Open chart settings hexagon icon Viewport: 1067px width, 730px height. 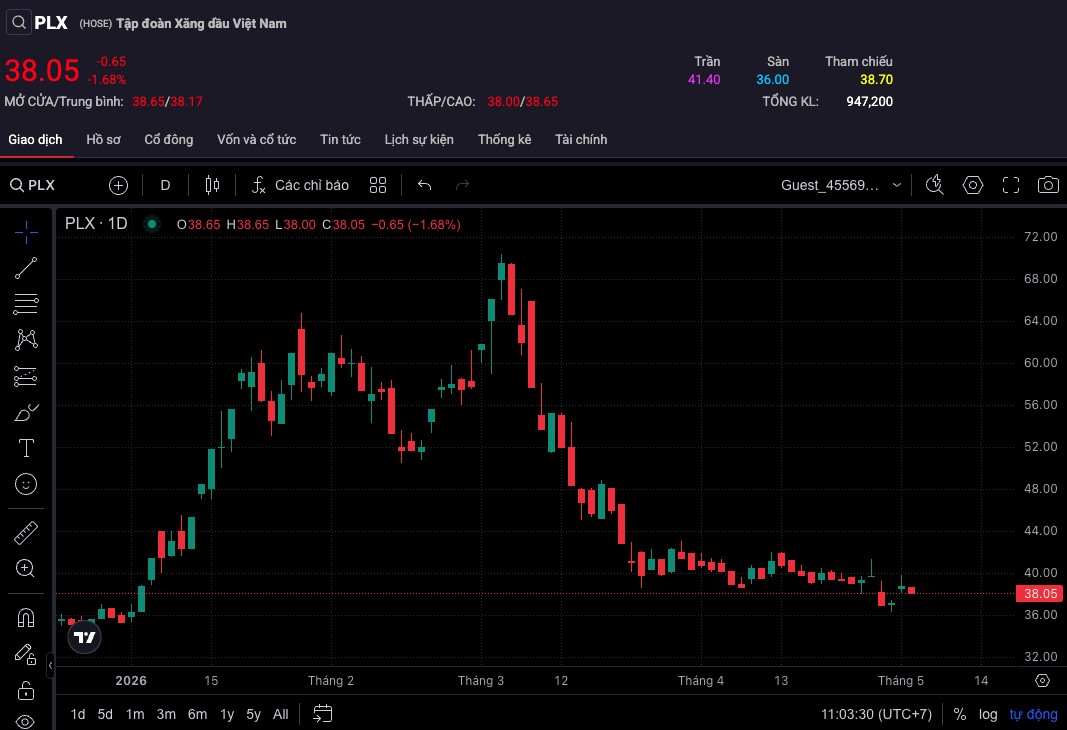click(x=973, y=185)
